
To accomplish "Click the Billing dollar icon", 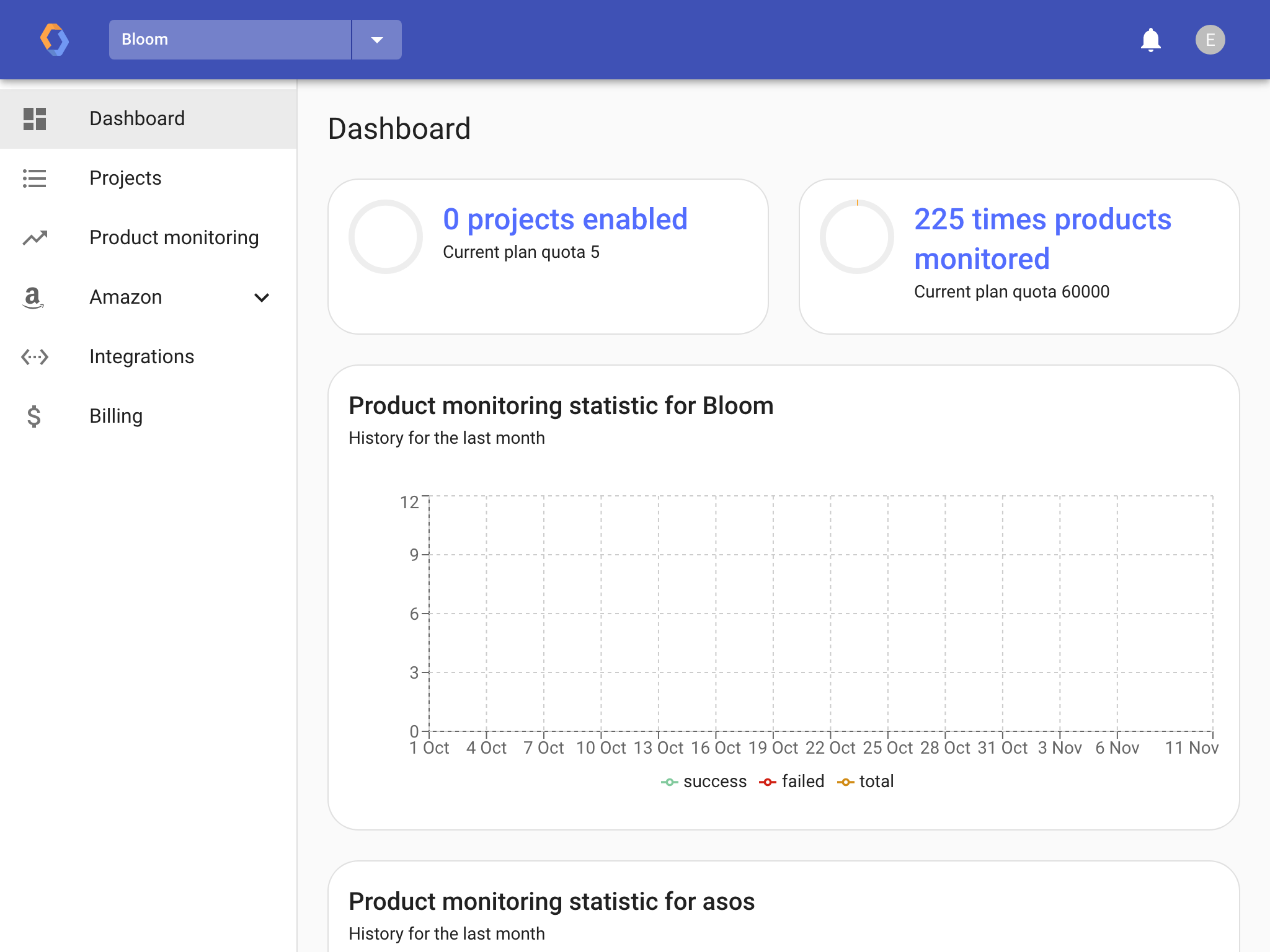I will [34, 416].
